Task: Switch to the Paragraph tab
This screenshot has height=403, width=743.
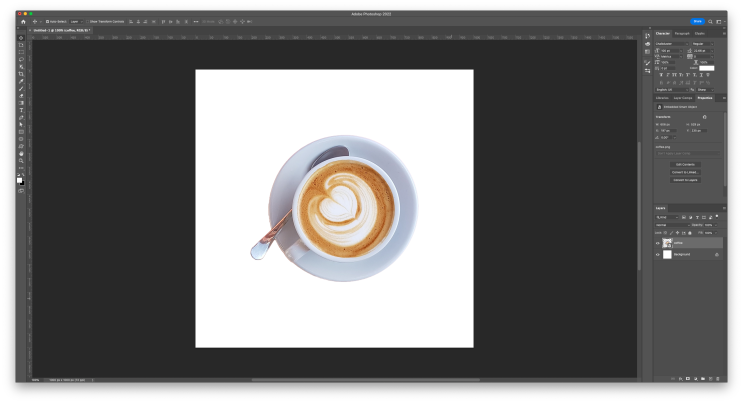Action: tap(682, 33)
